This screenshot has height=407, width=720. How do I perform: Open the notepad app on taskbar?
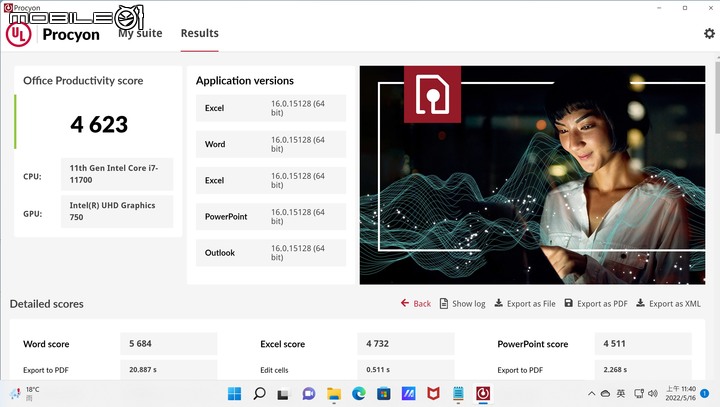[x=458, y=394]
